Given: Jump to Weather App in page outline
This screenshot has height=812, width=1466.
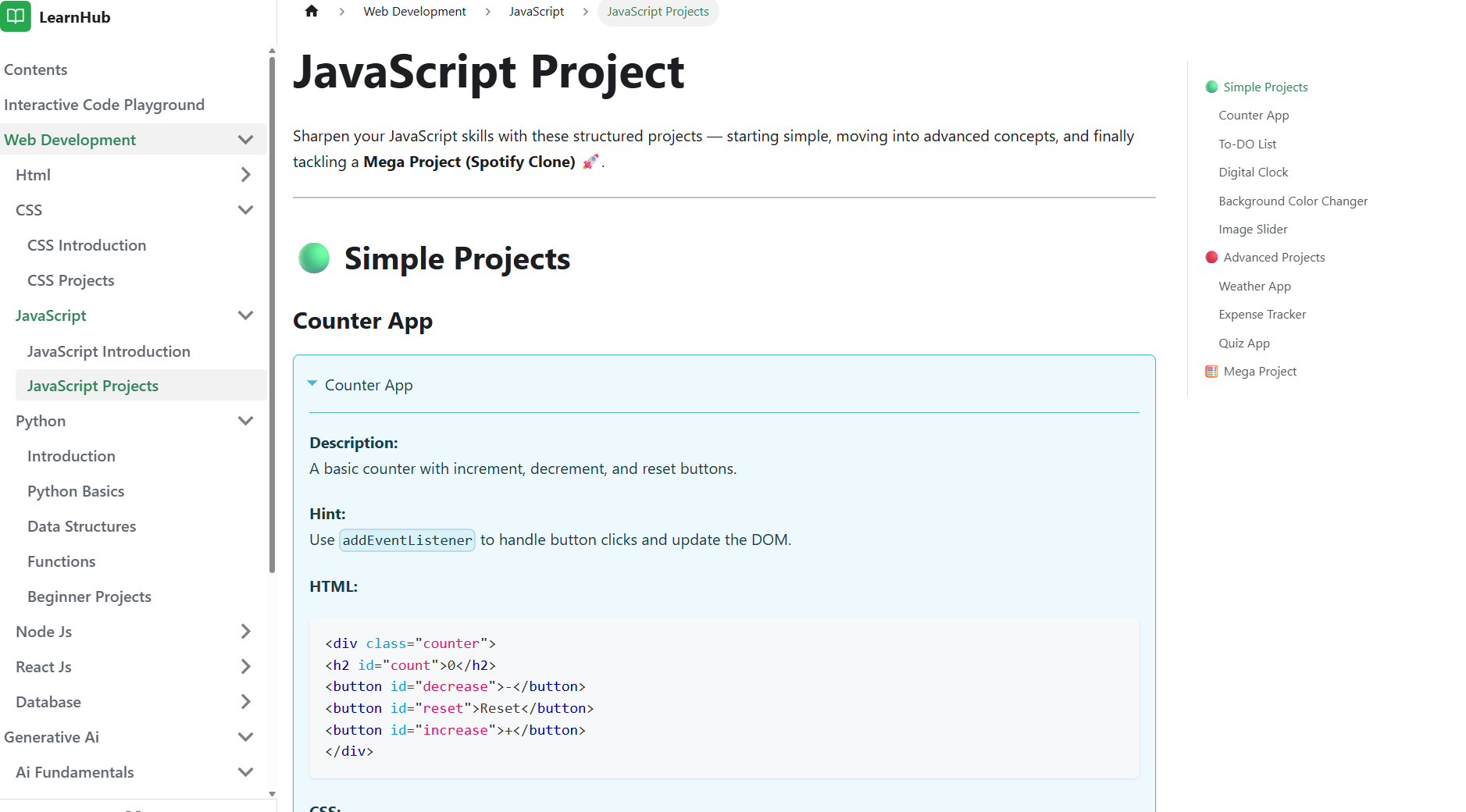Looking at the screenshot, I should pyautogui.click(x=1254, y=287).
